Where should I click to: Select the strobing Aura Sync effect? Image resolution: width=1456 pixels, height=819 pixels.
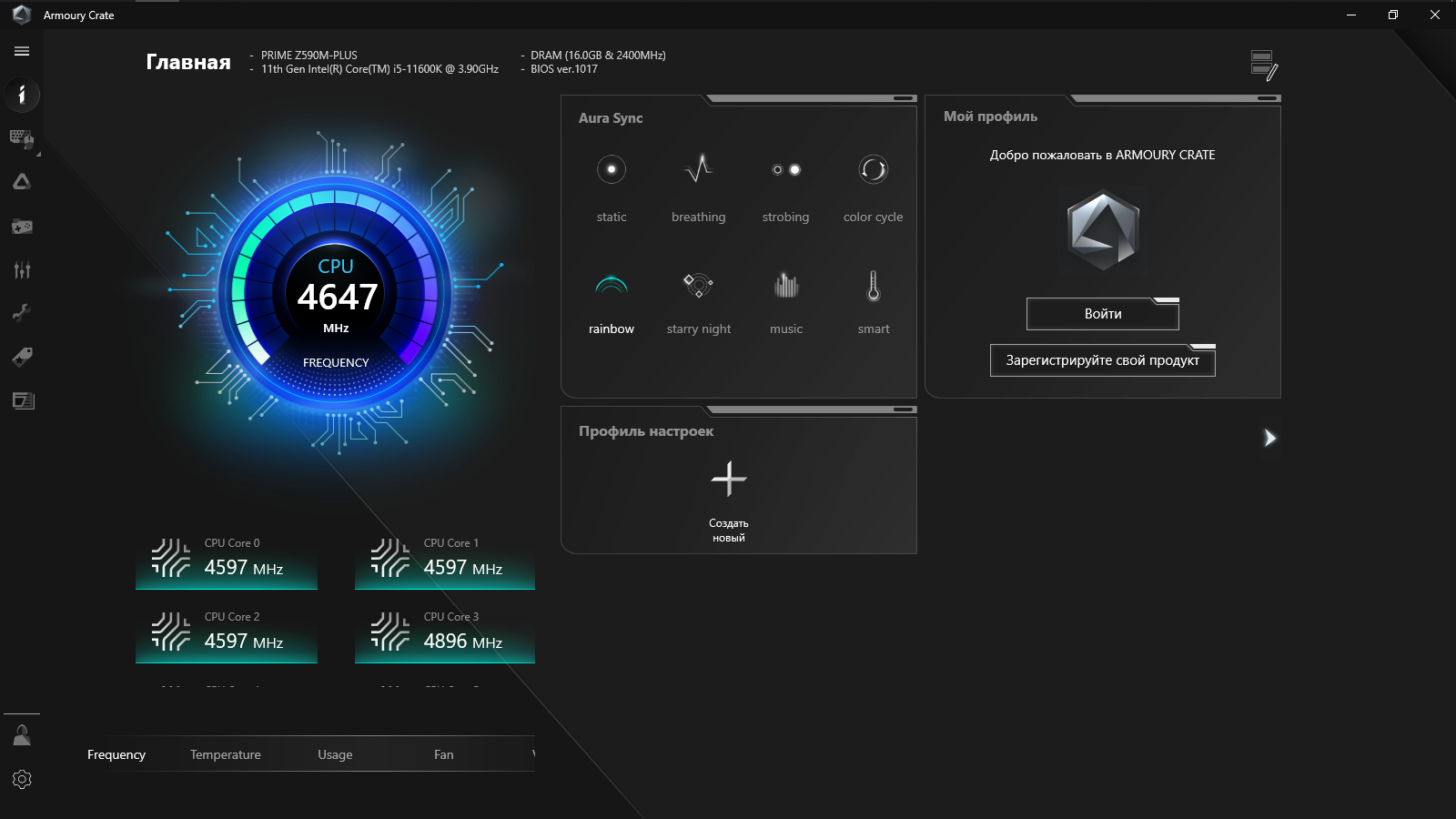[x=785, y=187]
